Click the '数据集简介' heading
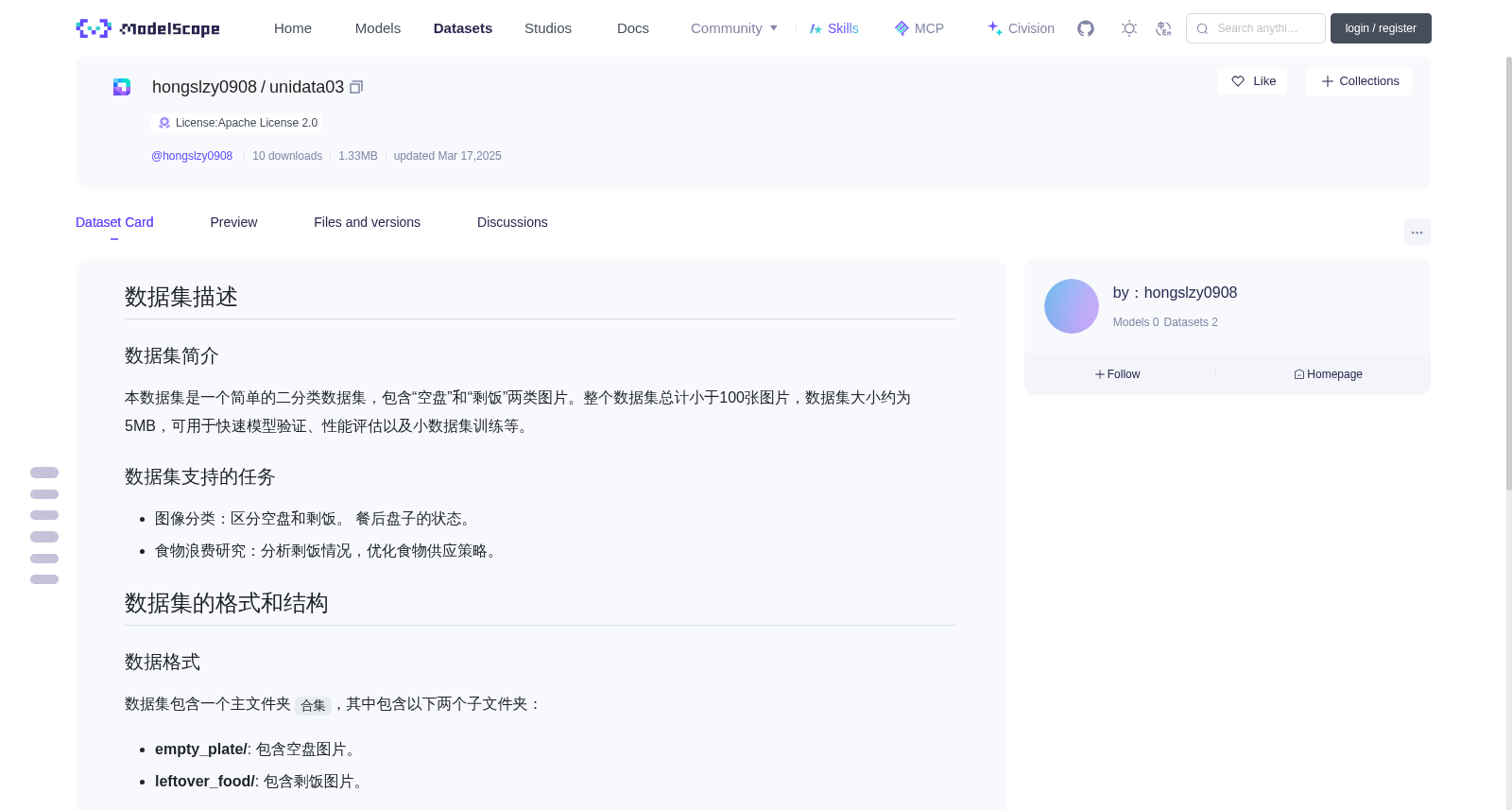Screen dimensions: 1512x810 pyautogui.click(x=172, y=355)
